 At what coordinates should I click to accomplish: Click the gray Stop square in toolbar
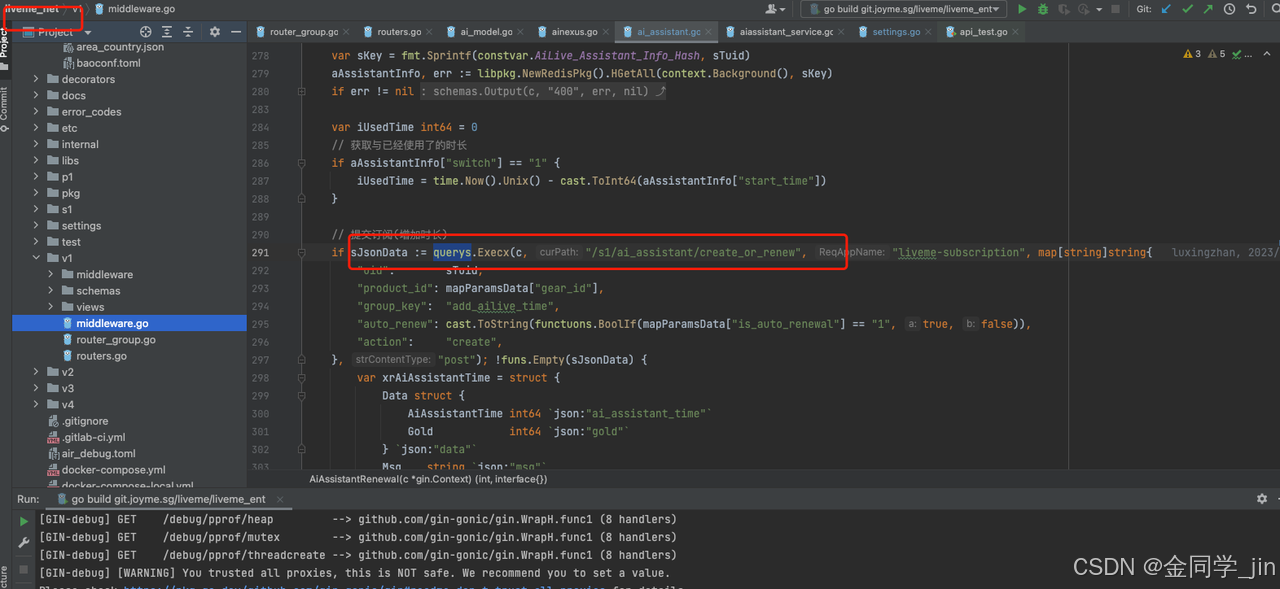coord(1116,9)
